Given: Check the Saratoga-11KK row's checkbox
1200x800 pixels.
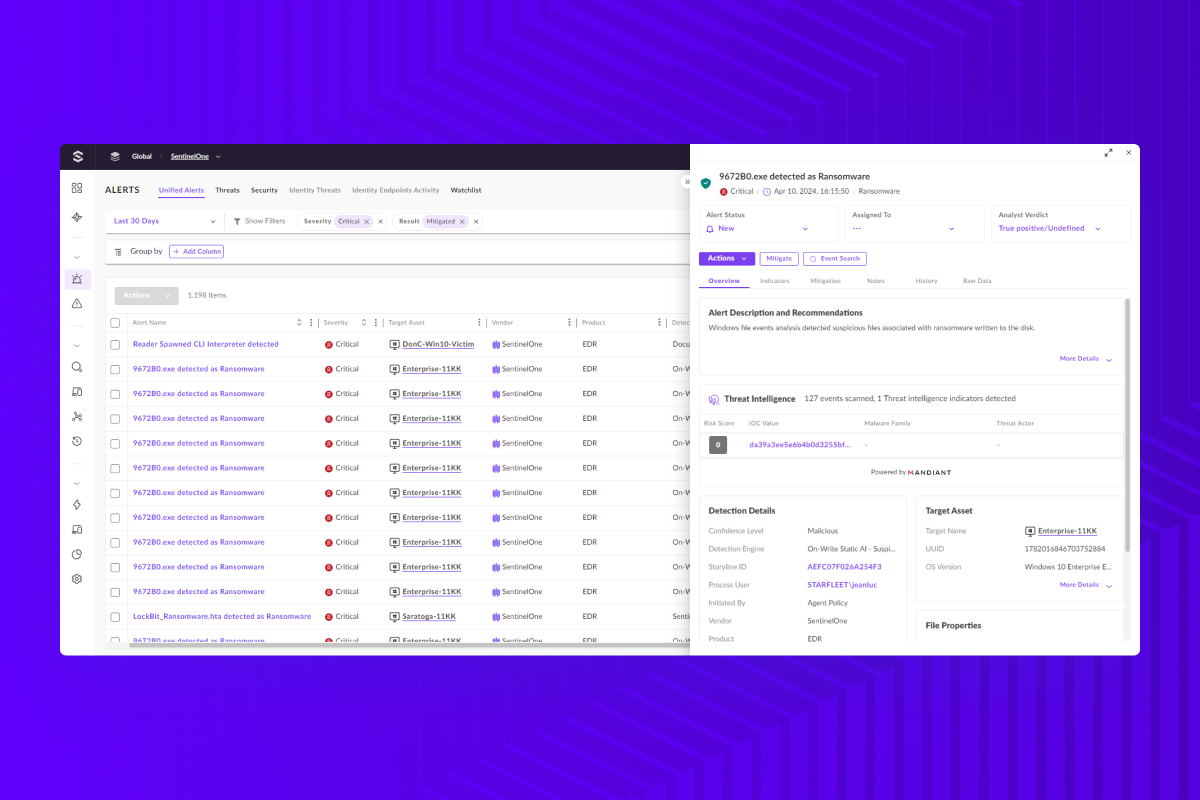Looking at the screenshot, I should coord(115,617).
